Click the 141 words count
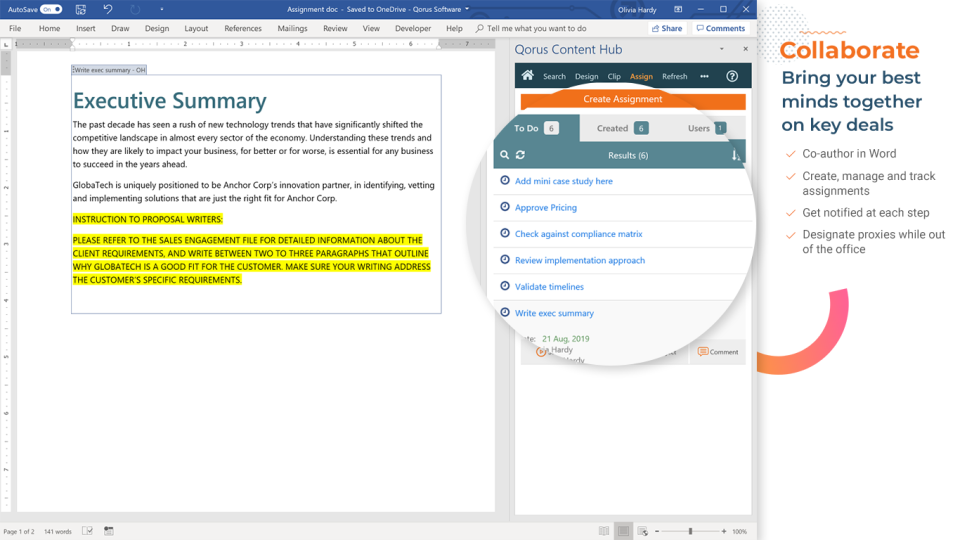 pyautogui.click(x=58, y=531)
